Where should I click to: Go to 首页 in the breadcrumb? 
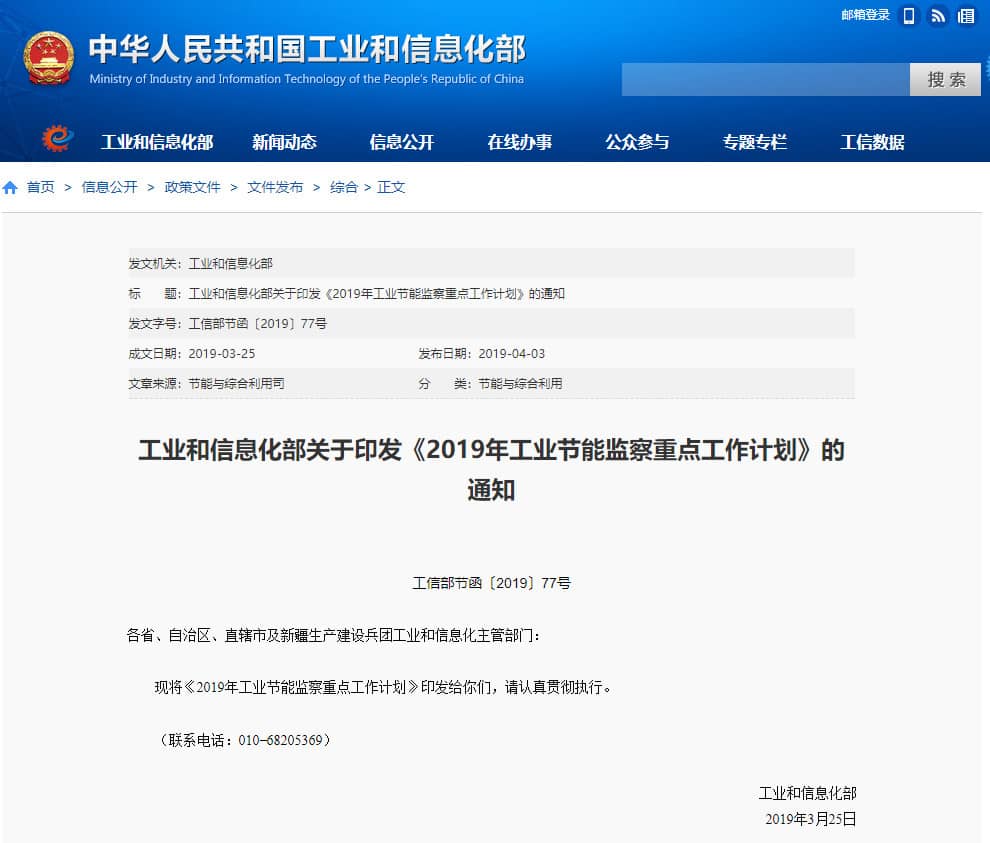pyautogui.click(x=40, y=188)
